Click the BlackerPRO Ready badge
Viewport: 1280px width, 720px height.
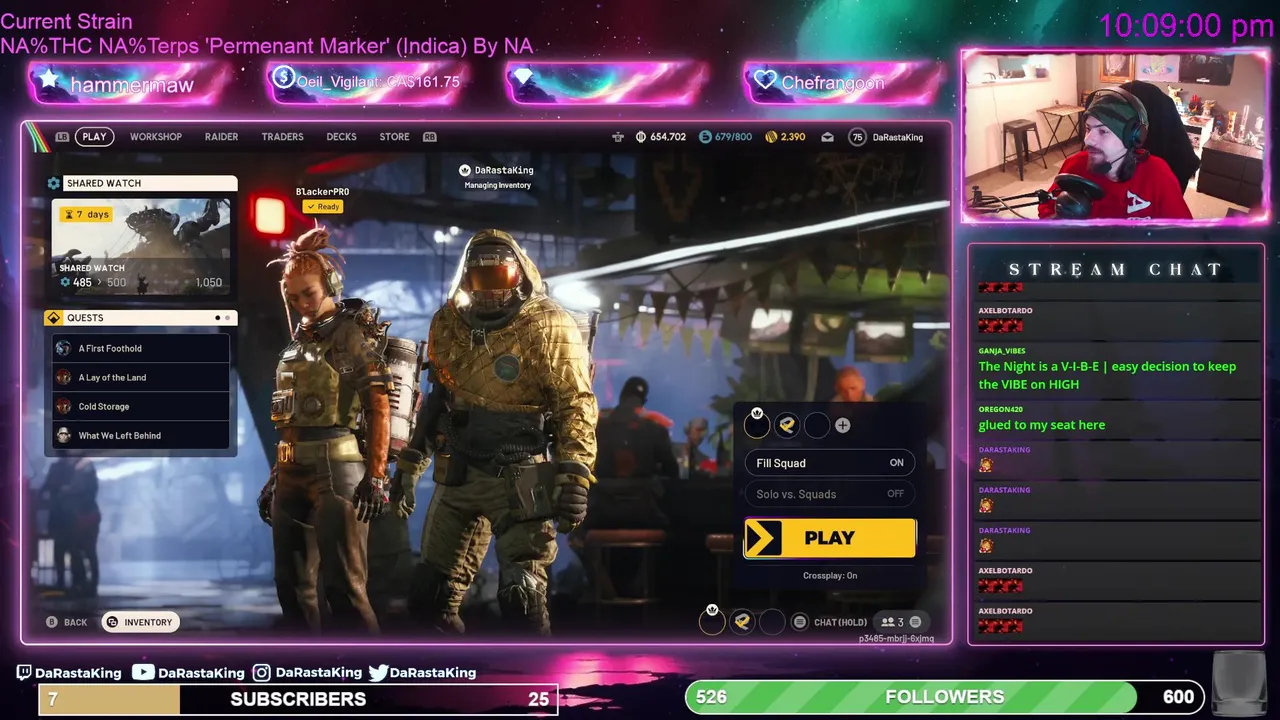click(x=323, y=206)
